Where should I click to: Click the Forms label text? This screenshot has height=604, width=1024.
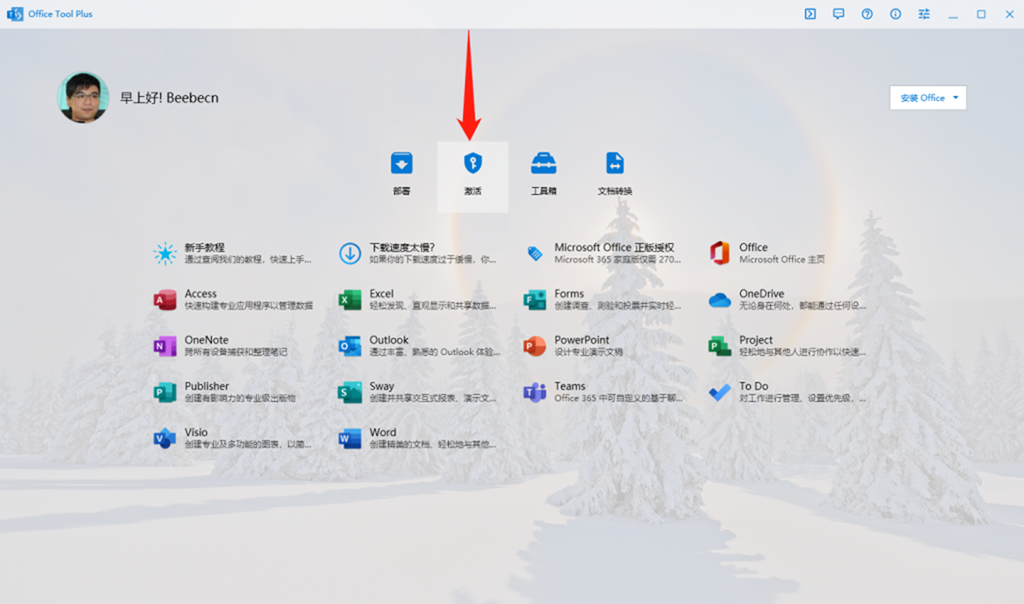coord(569,294)
